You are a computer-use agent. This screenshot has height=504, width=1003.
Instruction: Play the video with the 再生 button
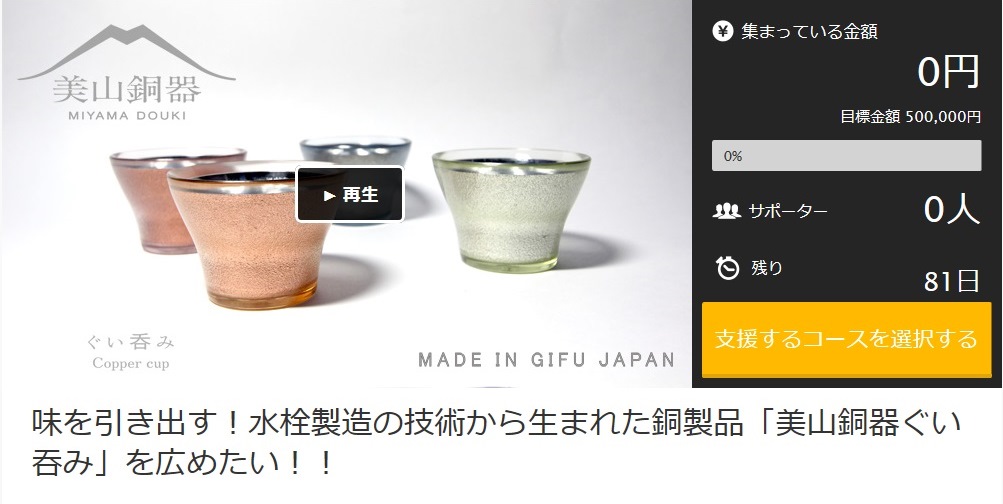point(349,194)
